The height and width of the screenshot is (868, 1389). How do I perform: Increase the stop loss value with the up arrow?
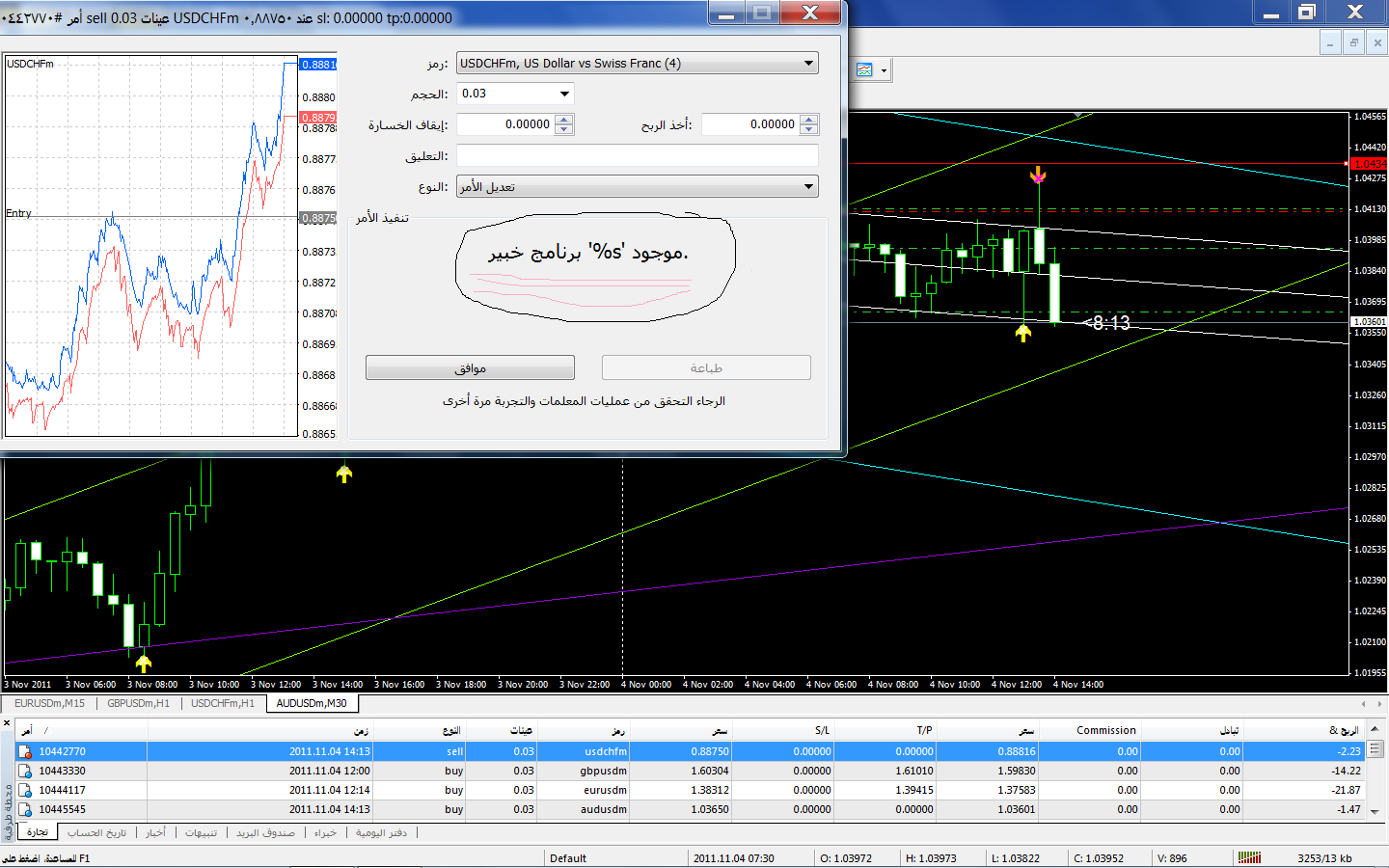[564, 120]
